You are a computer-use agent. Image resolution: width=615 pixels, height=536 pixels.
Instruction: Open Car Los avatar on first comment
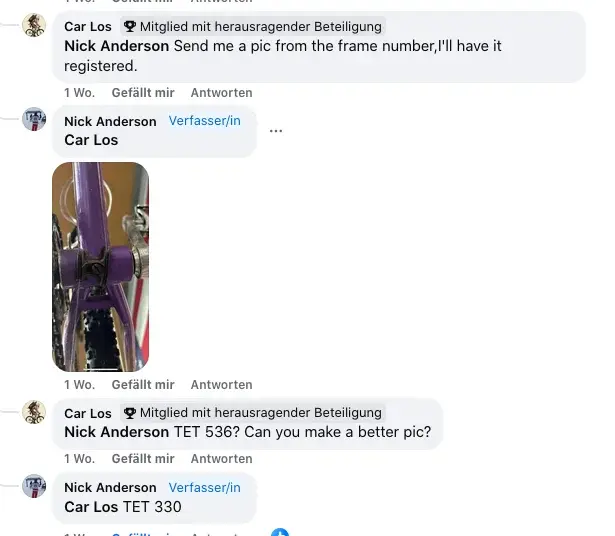pyautogui.click(x=34, y=25)
